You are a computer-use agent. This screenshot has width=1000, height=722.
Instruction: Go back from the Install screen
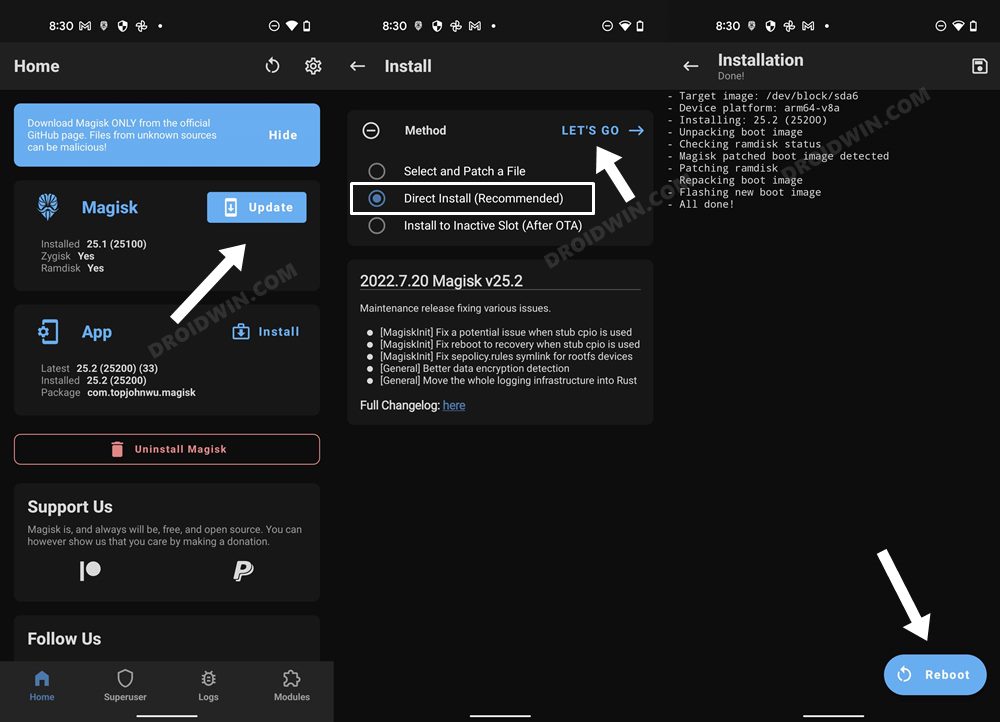click(357, 66)
